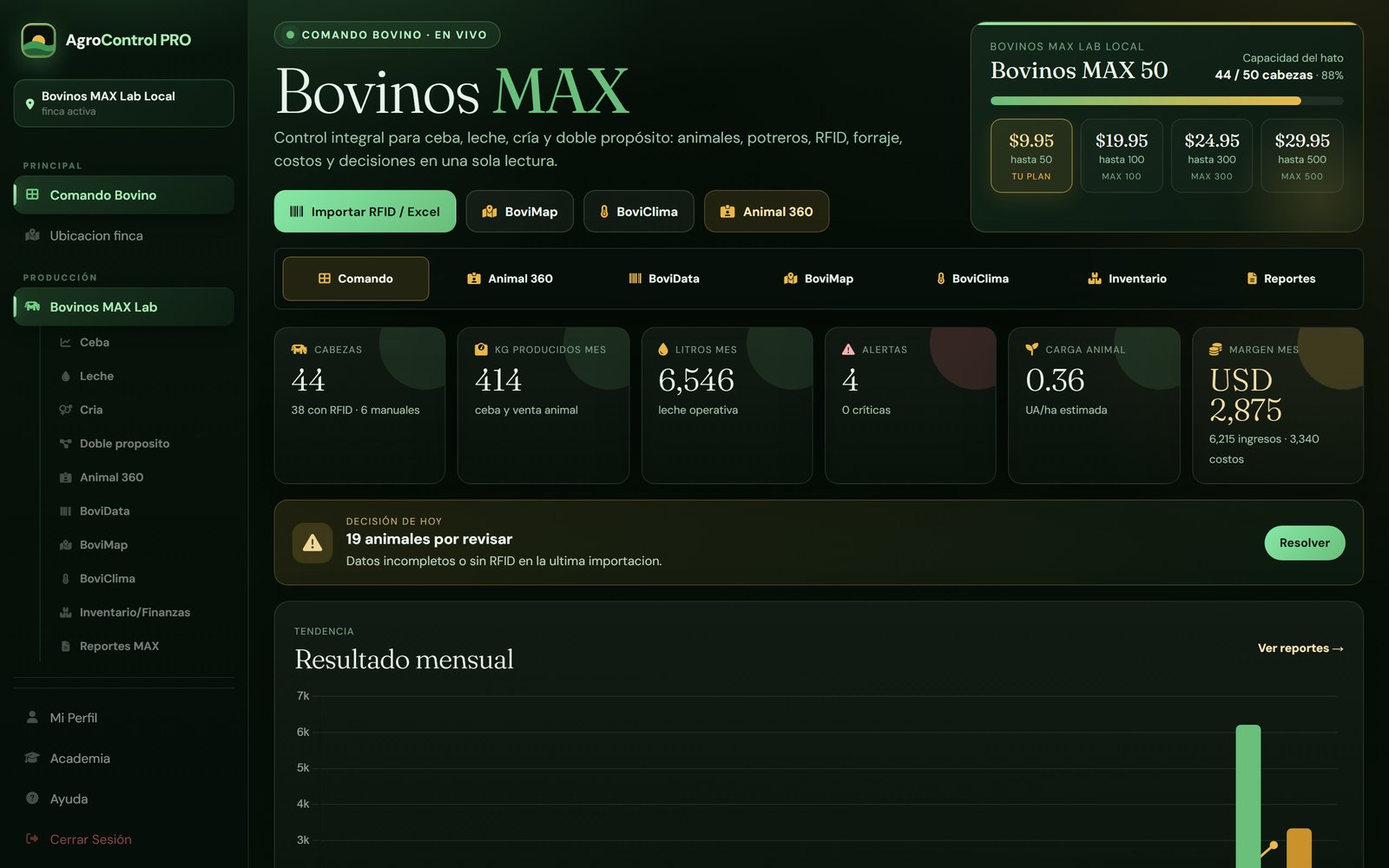Open the BoviMap tab
1389x868 pixels.
pos(819,279)
